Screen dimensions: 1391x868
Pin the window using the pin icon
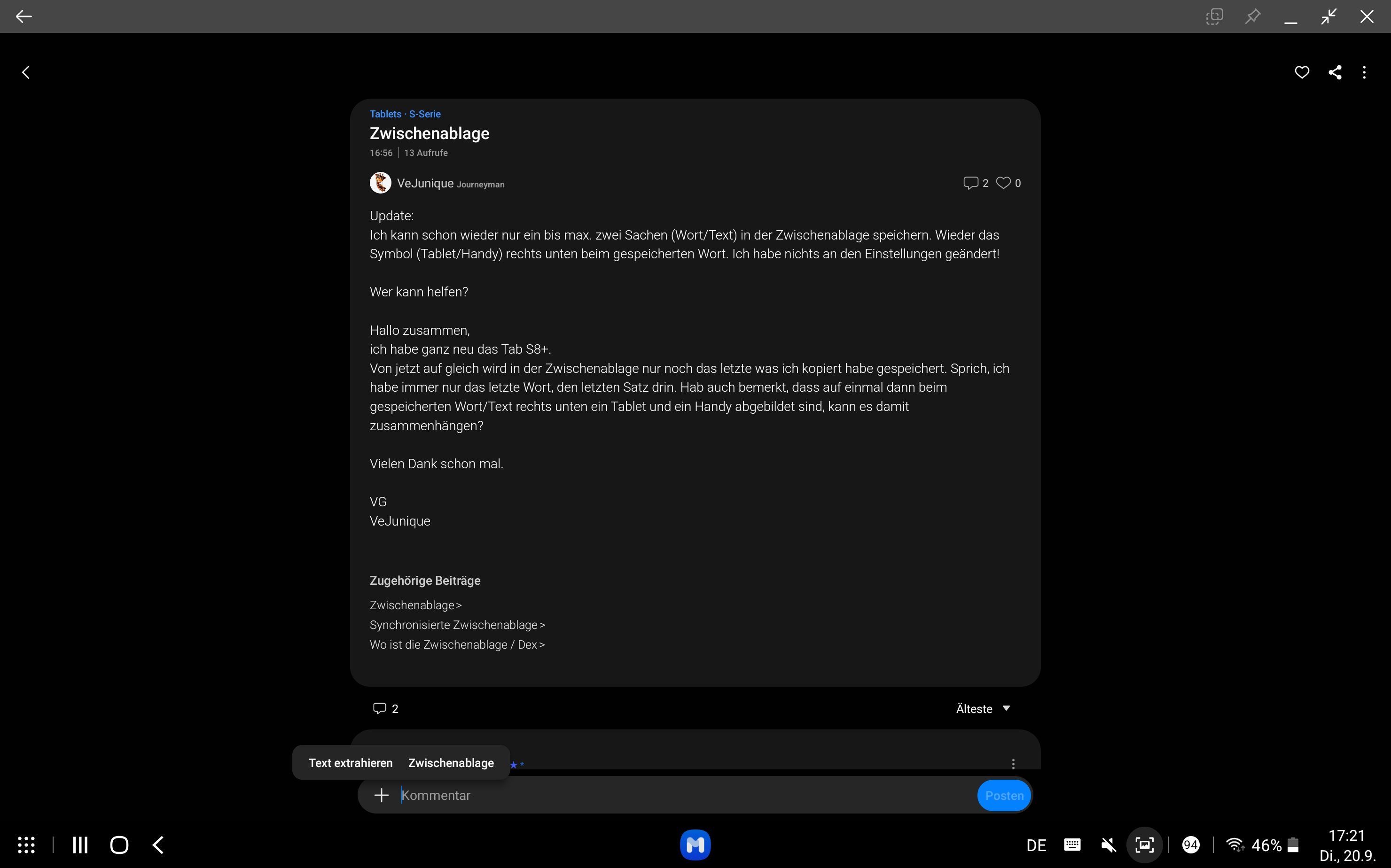click(x=1253, y=16)
